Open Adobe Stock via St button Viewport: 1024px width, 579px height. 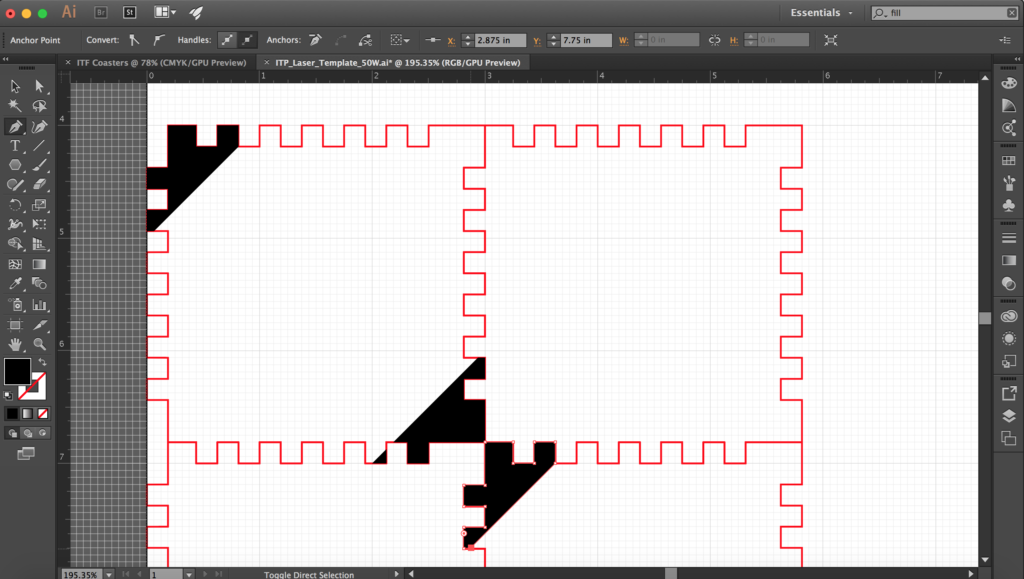pyautogui.click(x=129, y=12)
